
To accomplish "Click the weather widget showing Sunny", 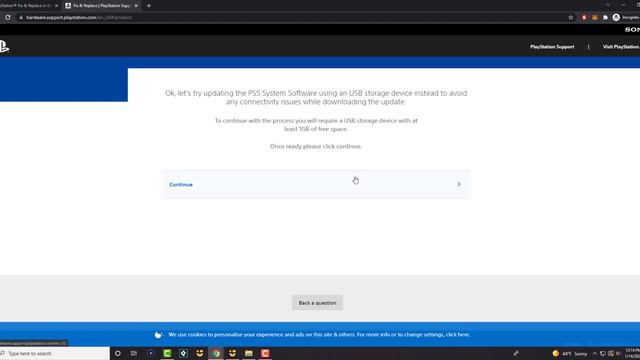I will click(570, 353).
